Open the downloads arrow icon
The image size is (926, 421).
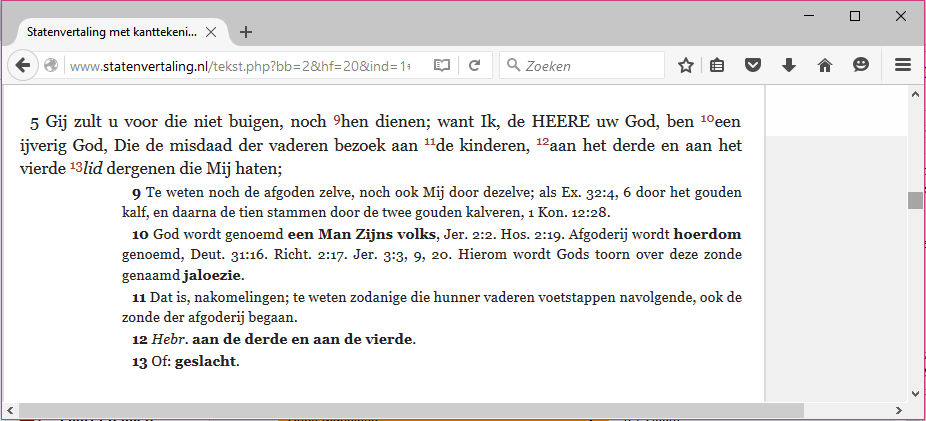coord(788,65)
